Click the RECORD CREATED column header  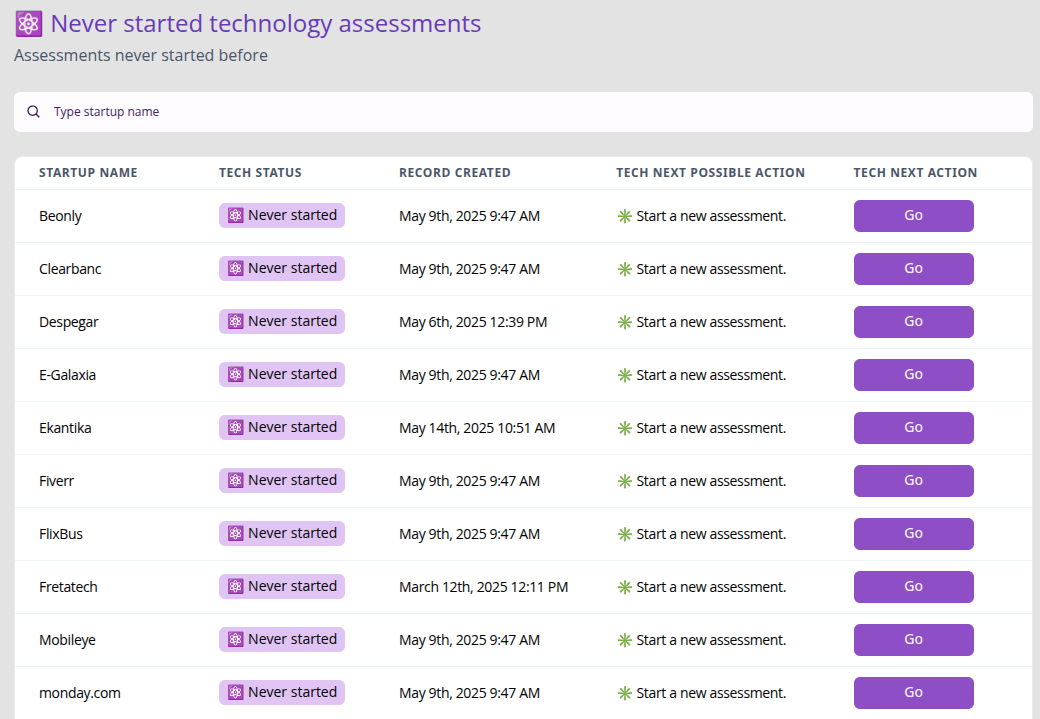455,173
